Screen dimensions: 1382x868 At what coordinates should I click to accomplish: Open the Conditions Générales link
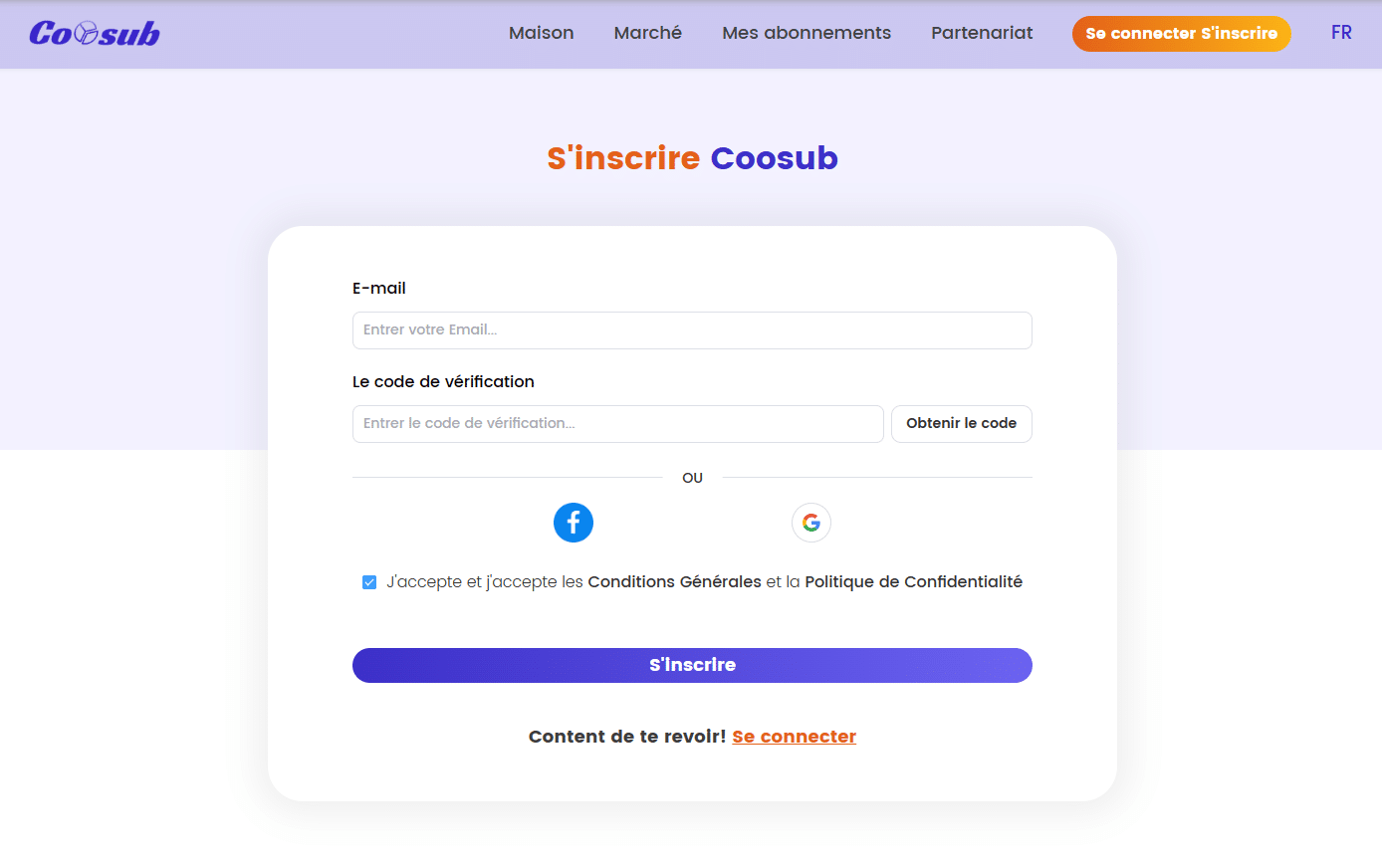(674, 582)
